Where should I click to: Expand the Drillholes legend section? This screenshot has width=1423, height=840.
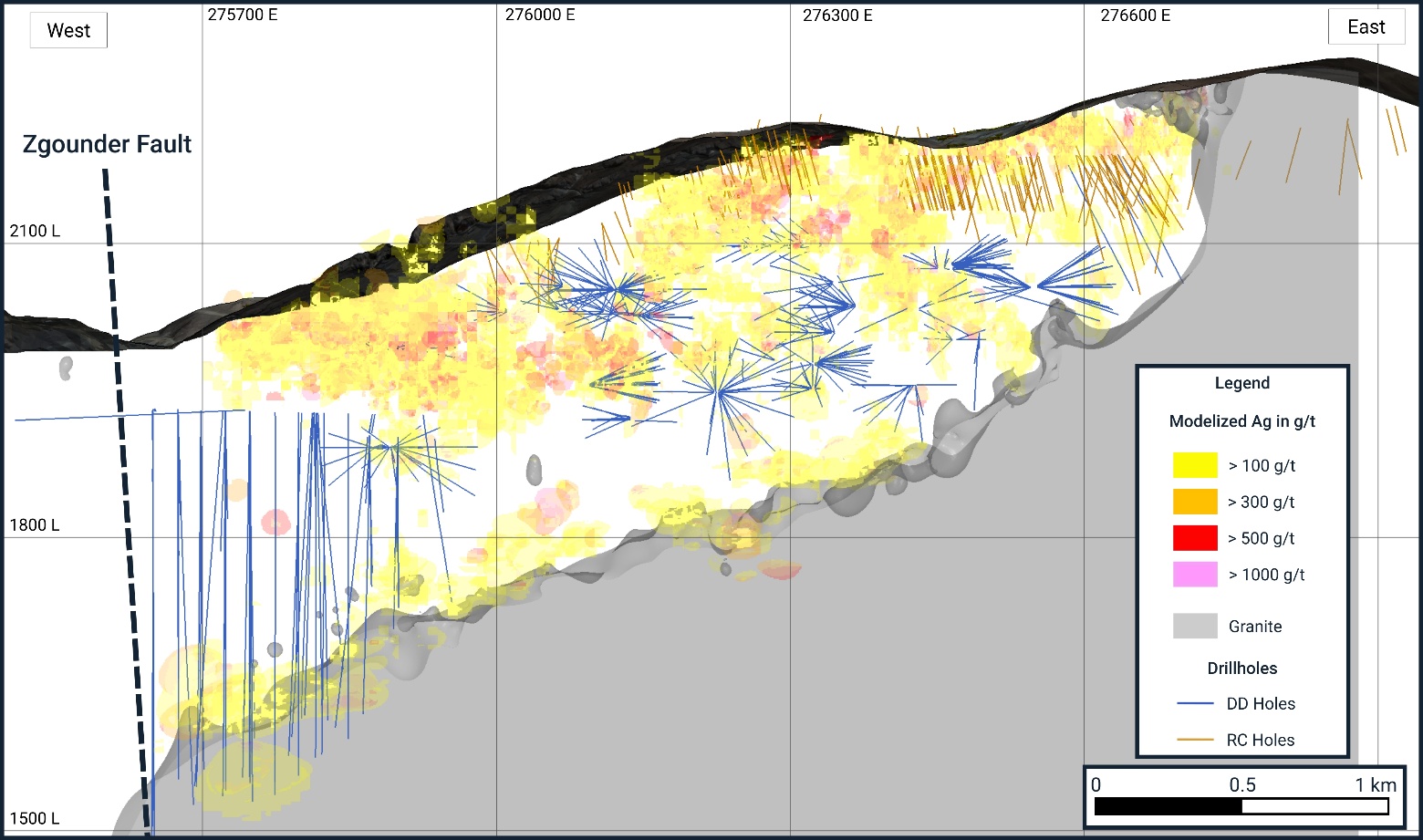coord(1242,668)
